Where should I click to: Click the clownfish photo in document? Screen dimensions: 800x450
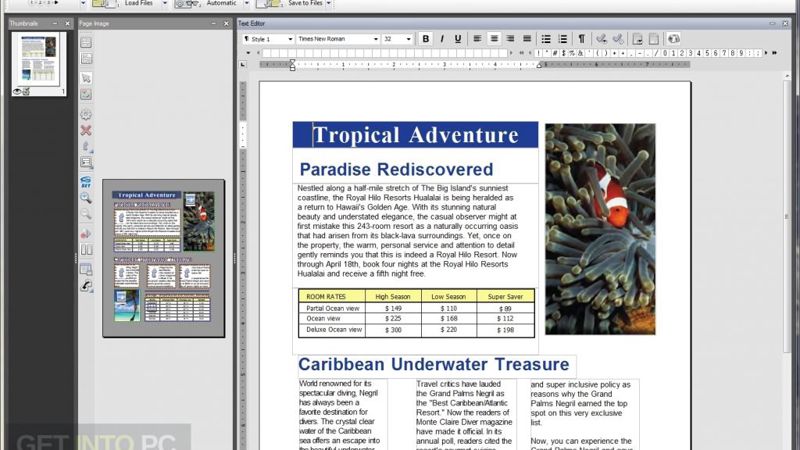point(600,229)
